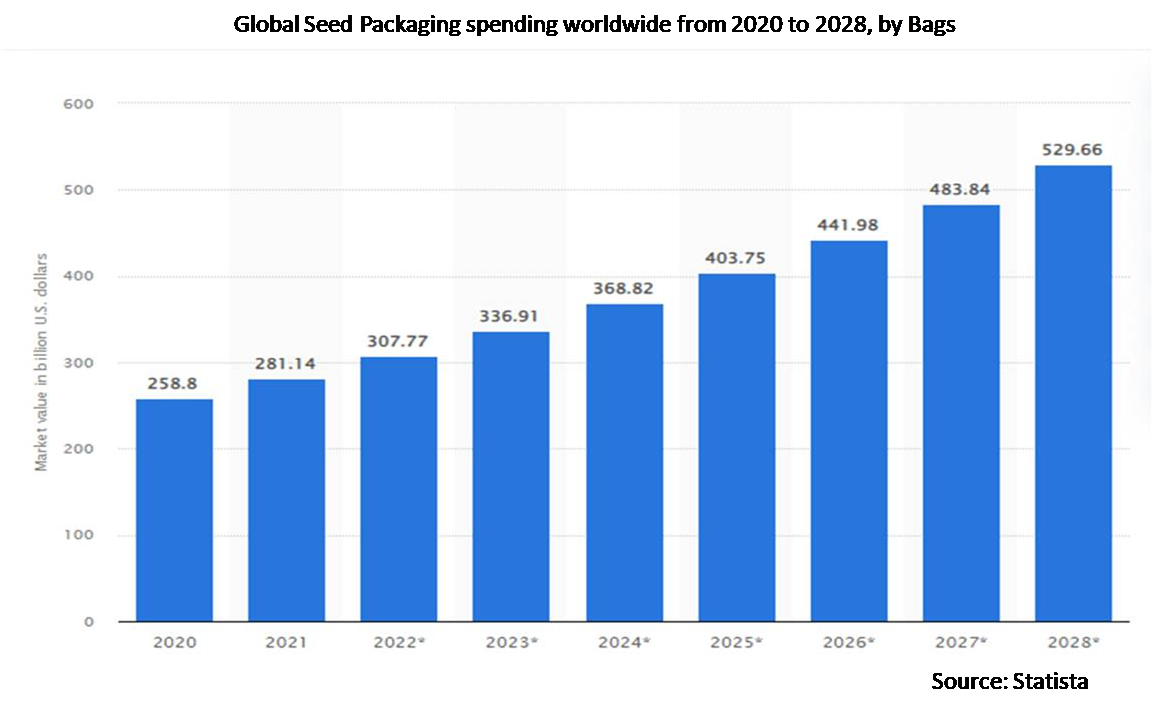This screenshot has height=704, width=1153.
Task: Click the 403.75 value label
Action: (x=736, y=258)
